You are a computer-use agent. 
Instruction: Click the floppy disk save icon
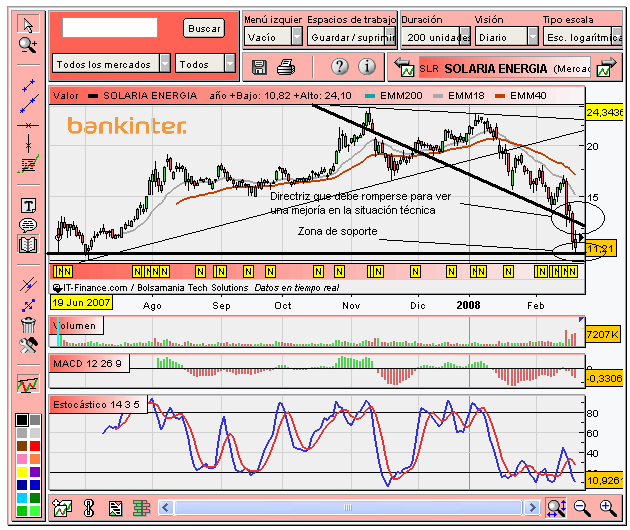tap(259, 67)
